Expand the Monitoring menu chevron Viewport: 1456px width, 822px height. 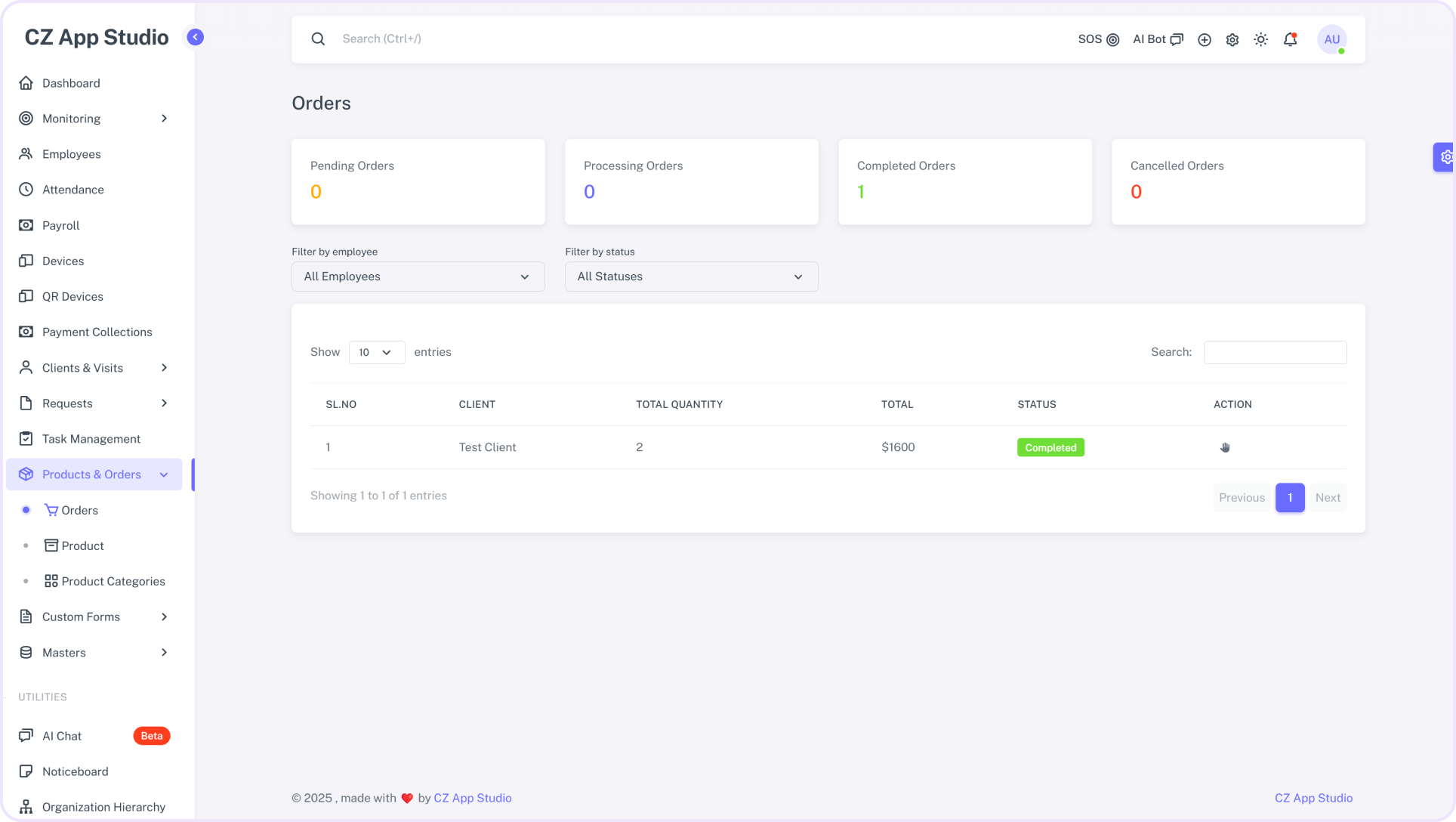164,119
